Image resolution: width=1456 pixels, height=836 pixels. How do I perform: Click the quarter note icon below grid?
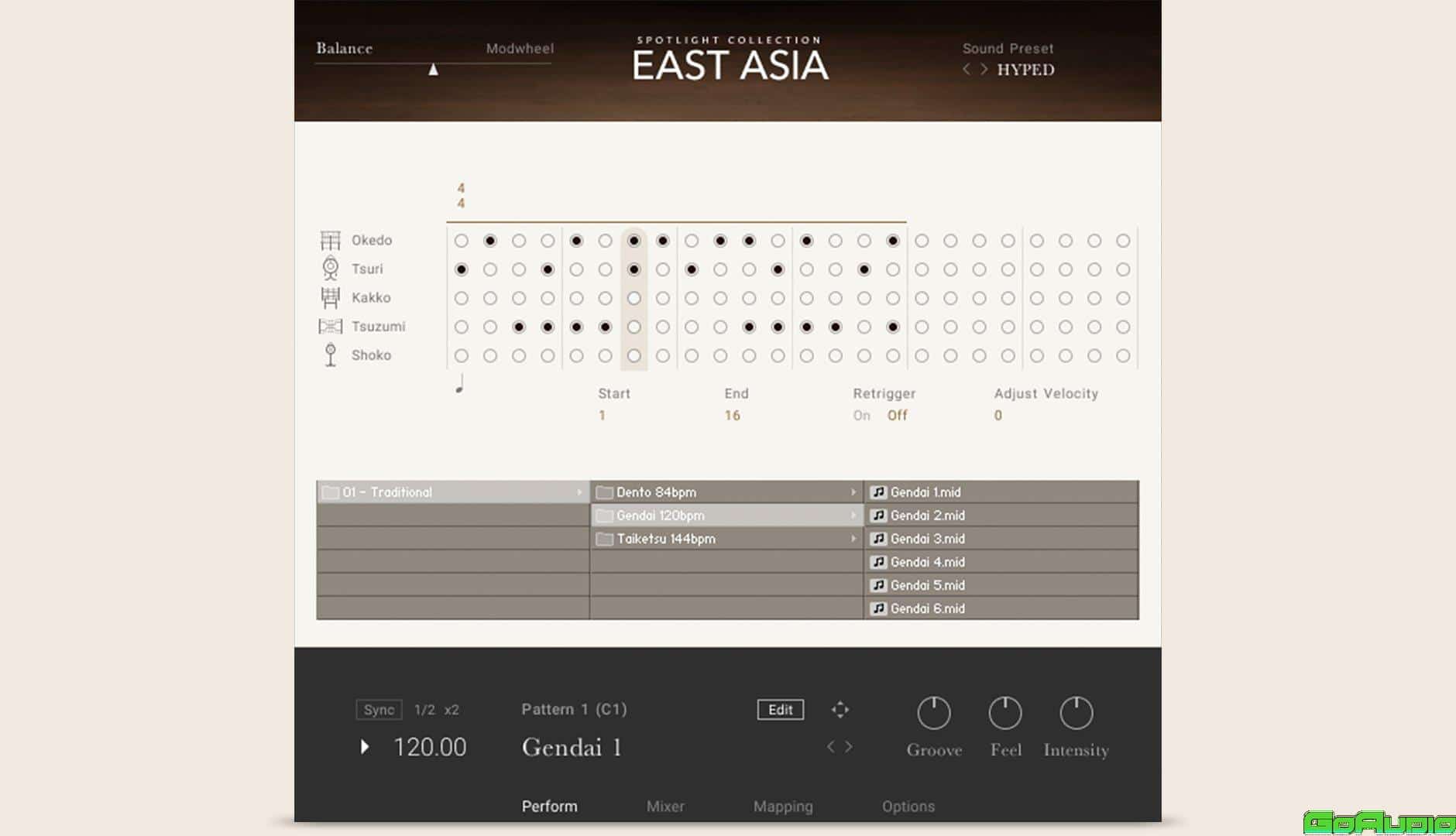tap(460, 384)
